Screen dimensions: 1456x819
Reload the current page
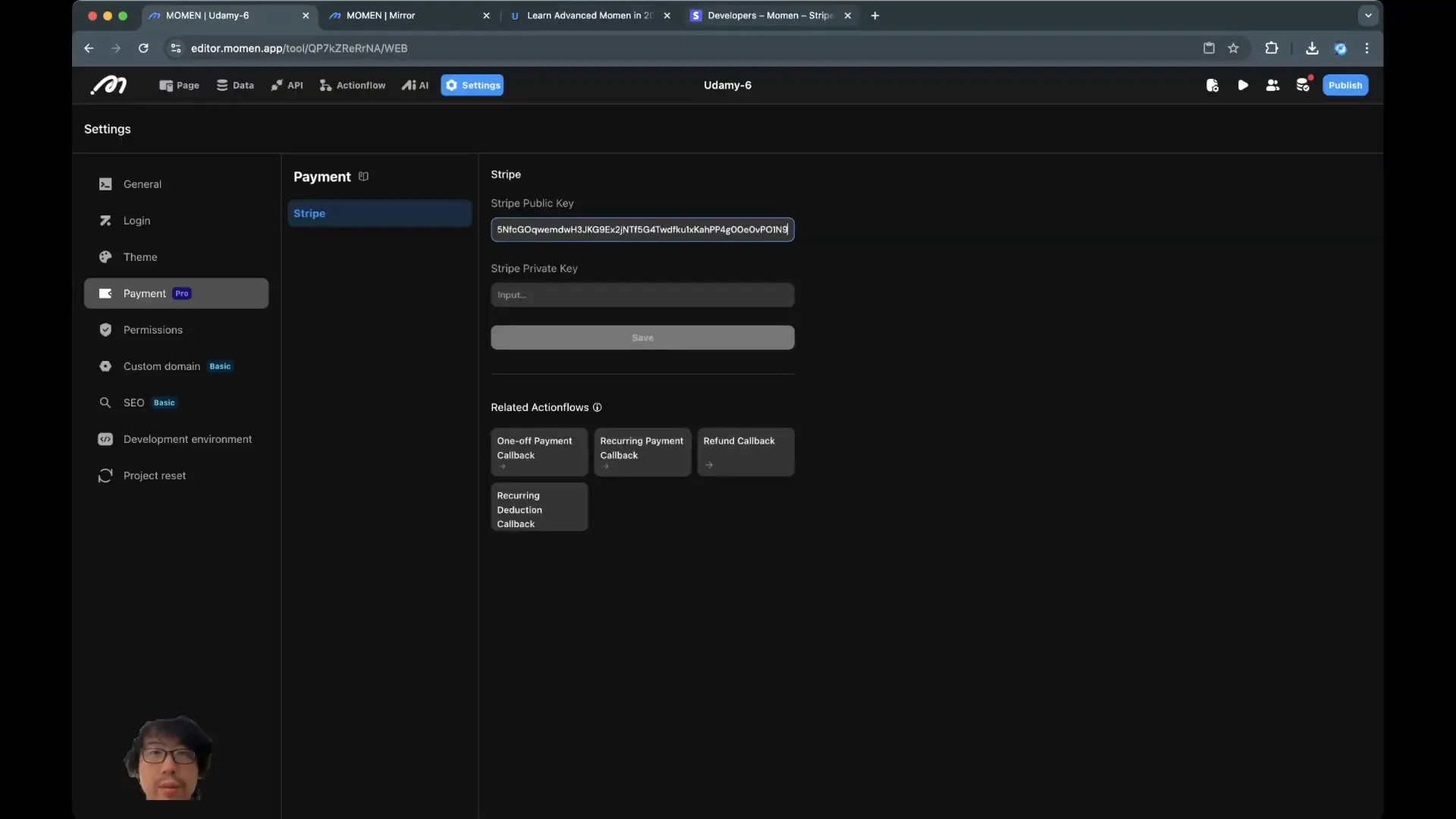[x=143, y=48]
